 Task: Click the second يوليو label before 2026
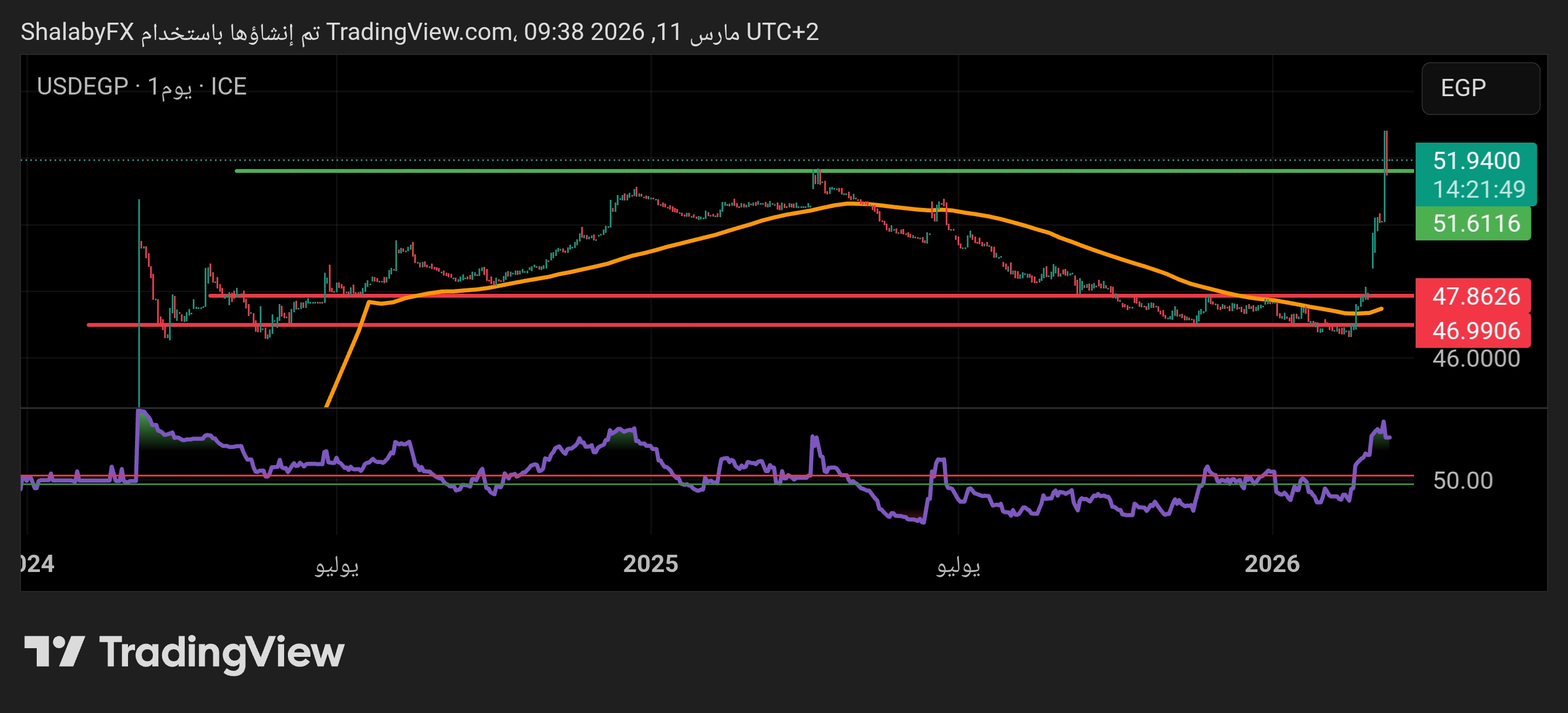coord(958,565)
